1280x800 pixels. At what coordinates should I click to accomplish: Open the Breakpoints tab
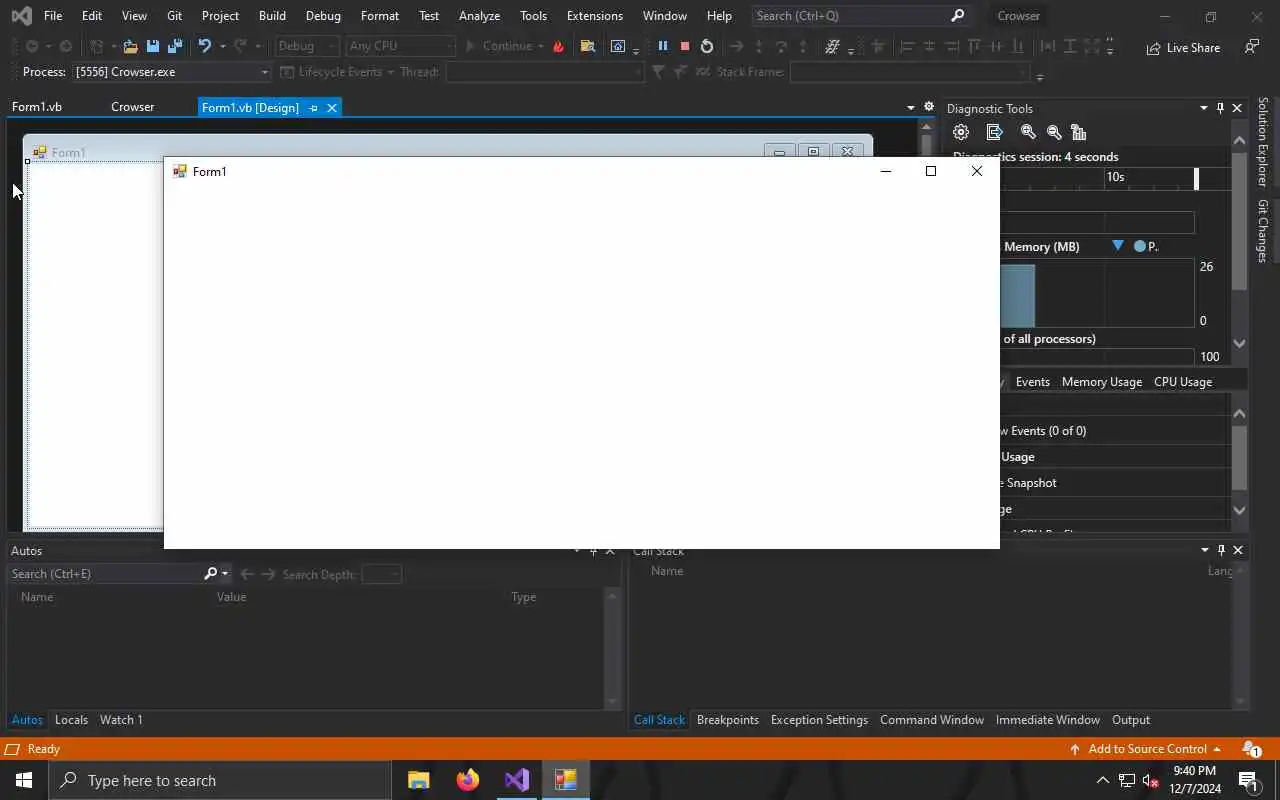(x=728, y=720)
